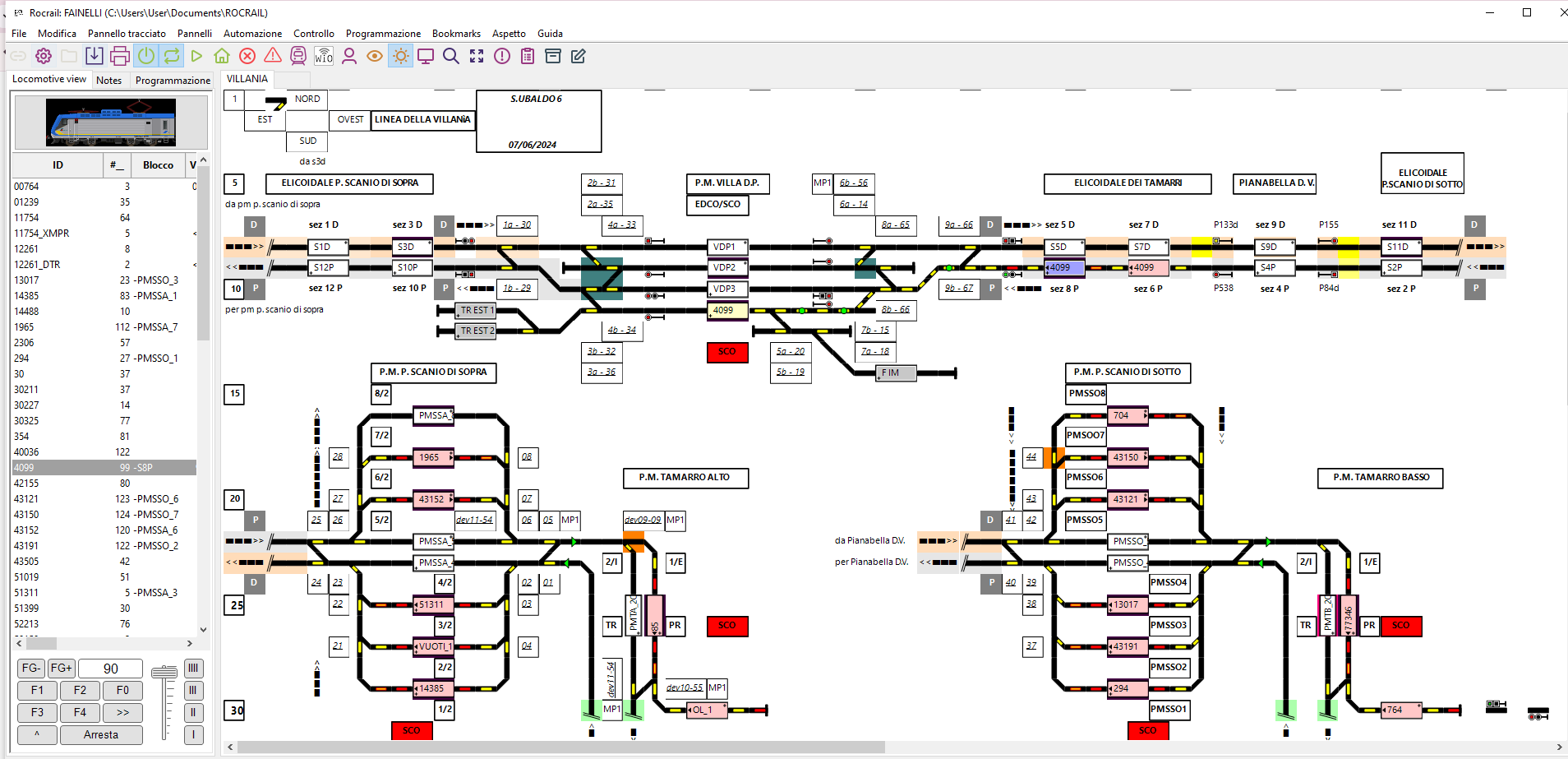Click the green home icon in toolbar
The width and height of the screenshot is (1568, 759).
(x=222, y=56)
